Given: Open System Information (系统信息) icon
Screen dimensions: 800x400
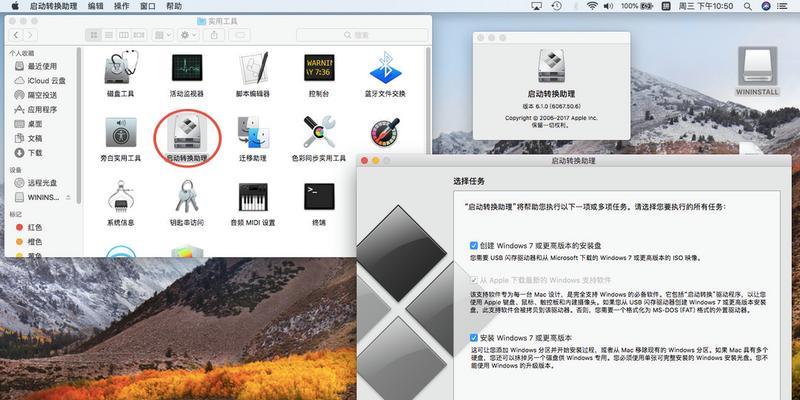Looking at the screenshot, I should [120, 196].
